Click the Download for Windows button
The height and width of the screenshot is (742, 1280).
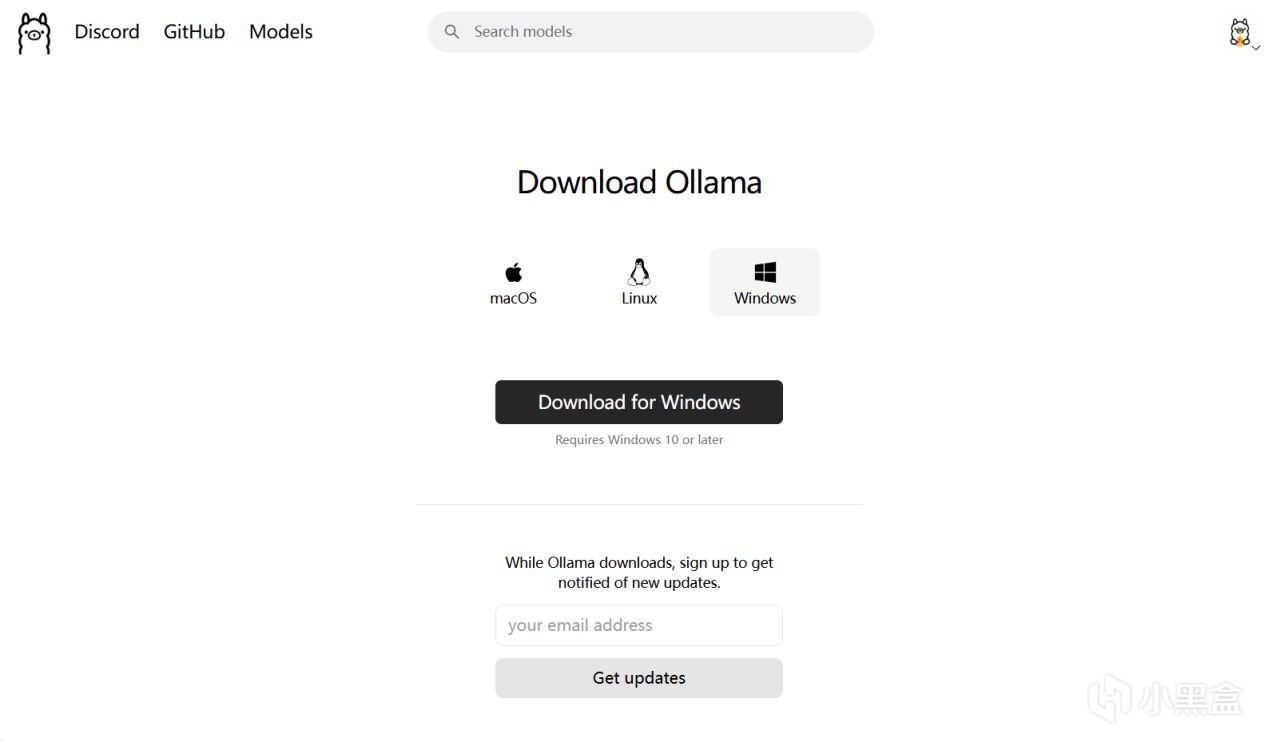pos(639,402)
